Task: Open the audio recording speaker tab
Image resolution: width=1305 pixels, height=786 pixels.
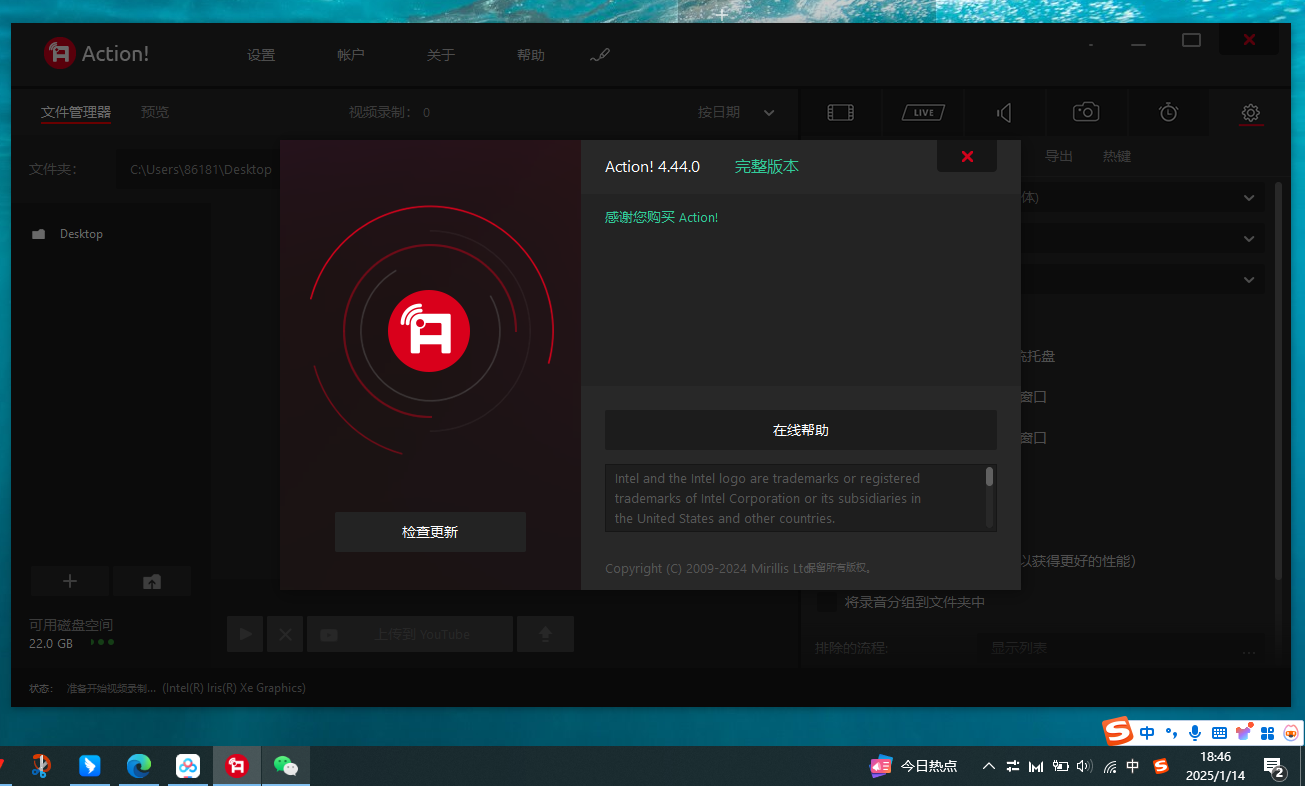Action: (x=1005, y=112)
